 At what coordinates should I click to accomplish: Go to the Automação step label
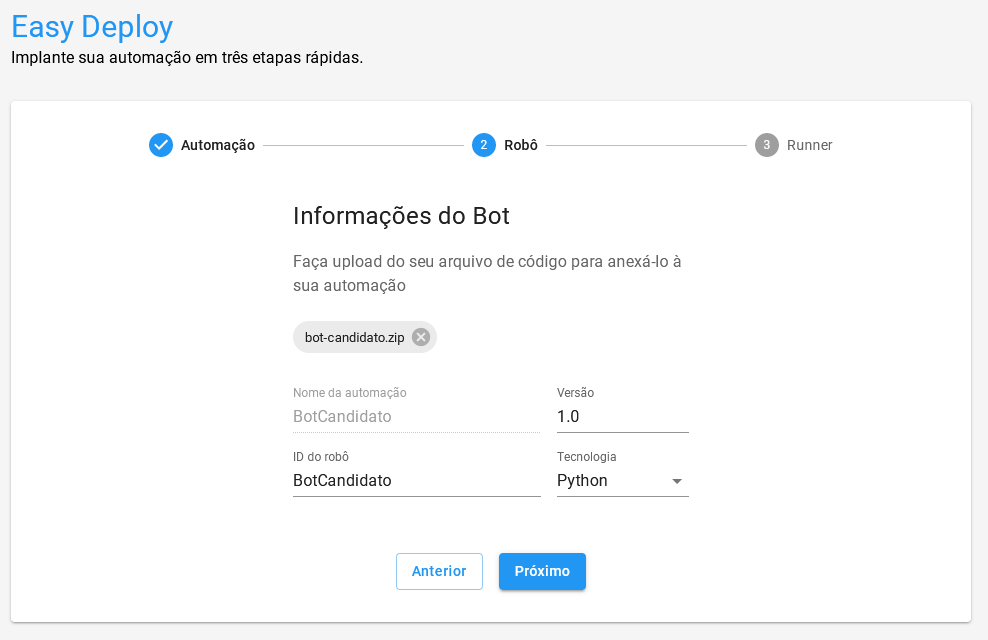(x=218, y=145)
